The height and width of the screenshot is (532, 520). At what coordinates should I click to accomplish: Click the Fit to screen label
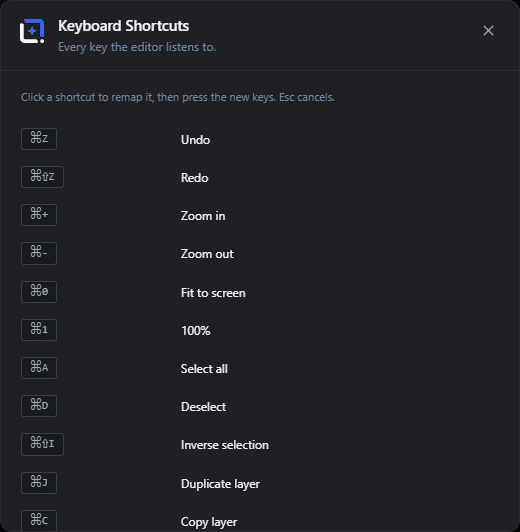click(x=213, y=293)
